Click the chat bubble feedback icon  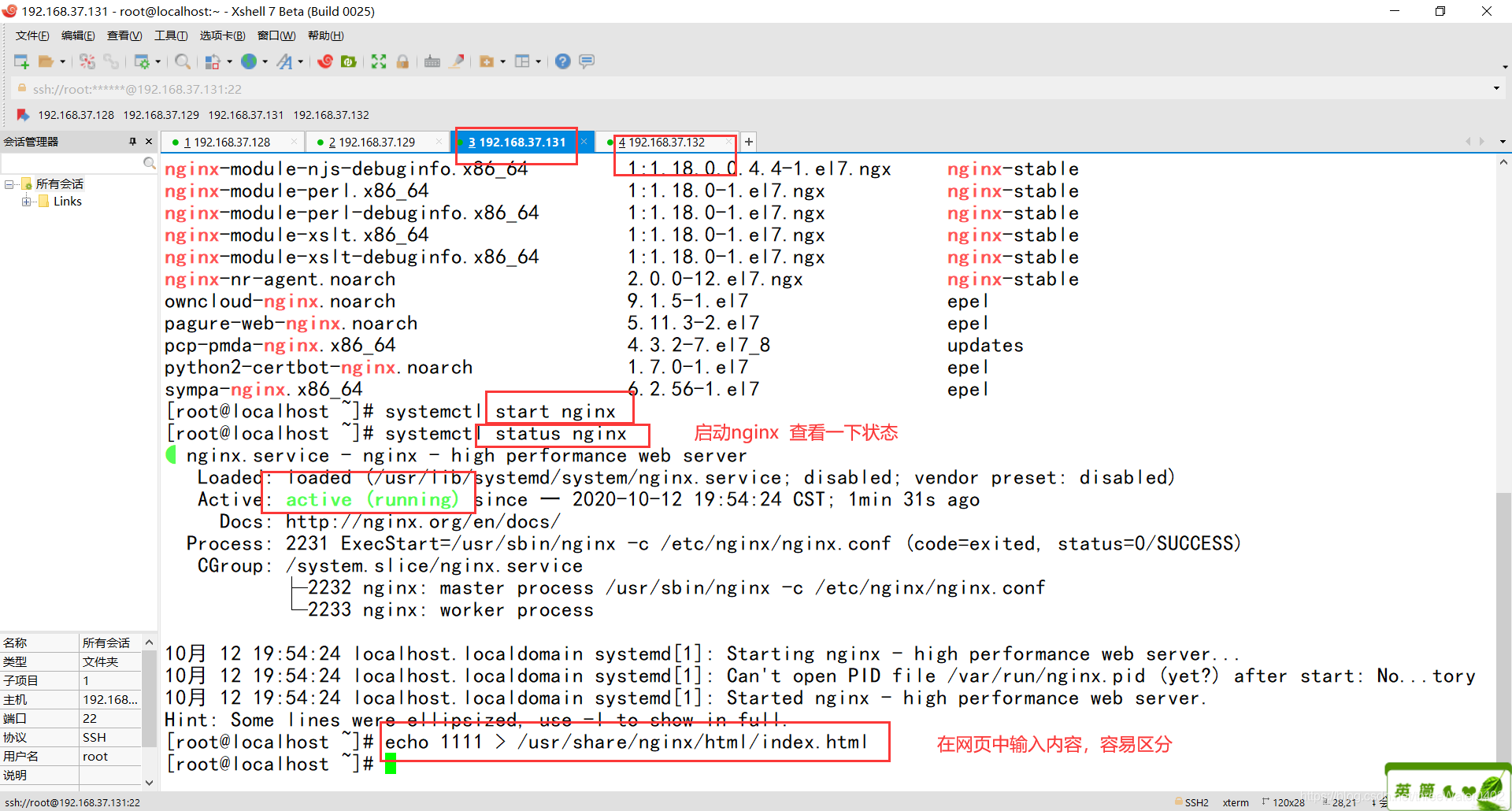coord(587,61)
